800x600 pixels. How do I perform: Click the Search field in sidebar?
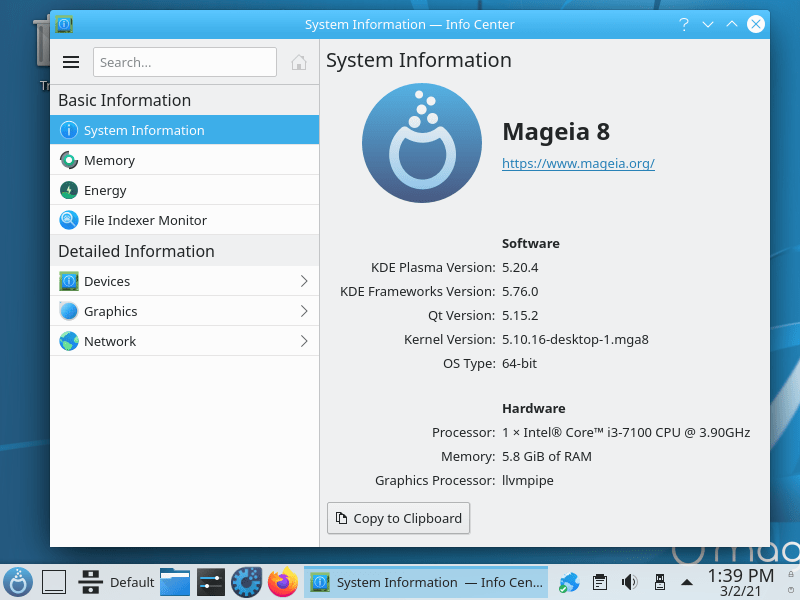pos(185,62)
